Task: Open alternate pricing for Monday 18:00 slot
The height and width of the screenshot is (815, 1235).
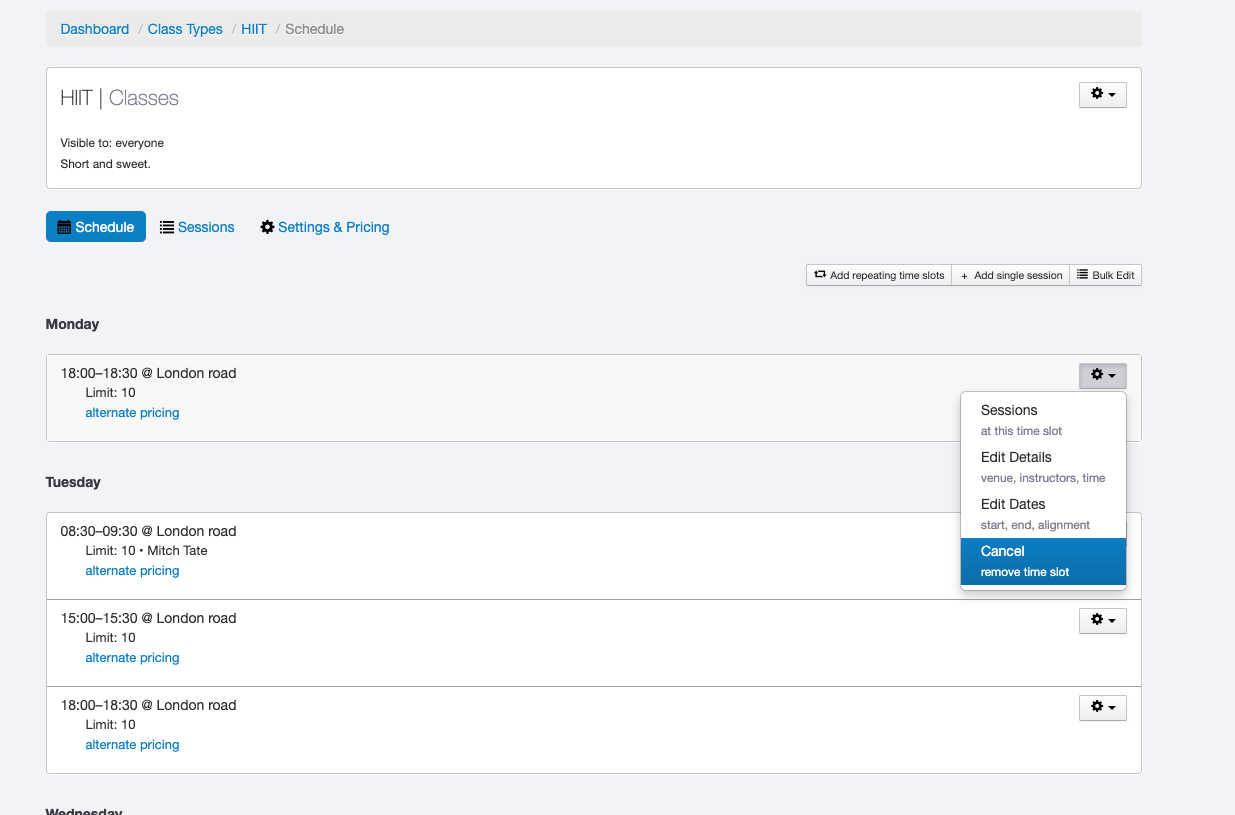Action: click(132, 413)
